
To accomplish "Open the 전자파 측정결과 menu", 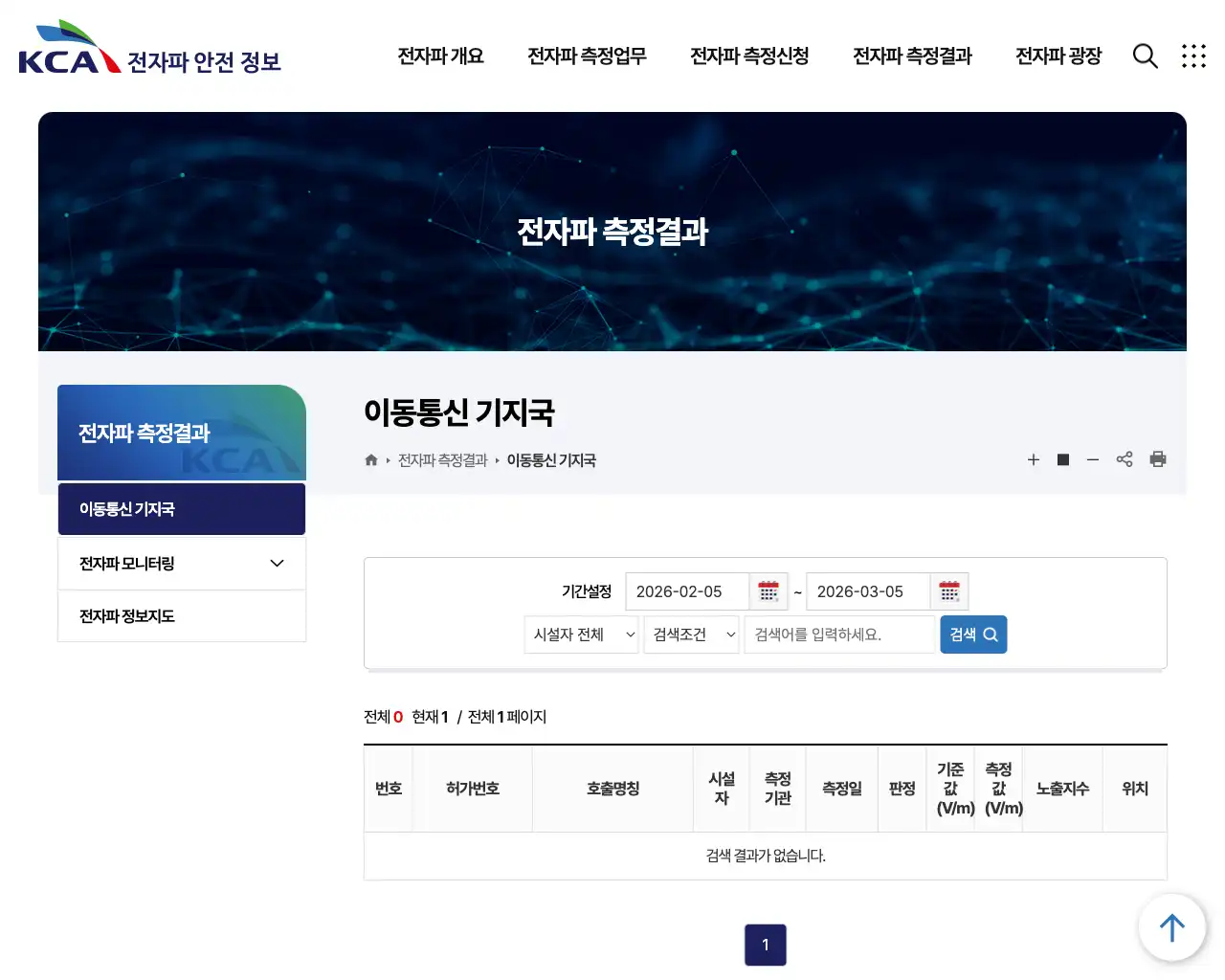I will (x=911, y=56).
